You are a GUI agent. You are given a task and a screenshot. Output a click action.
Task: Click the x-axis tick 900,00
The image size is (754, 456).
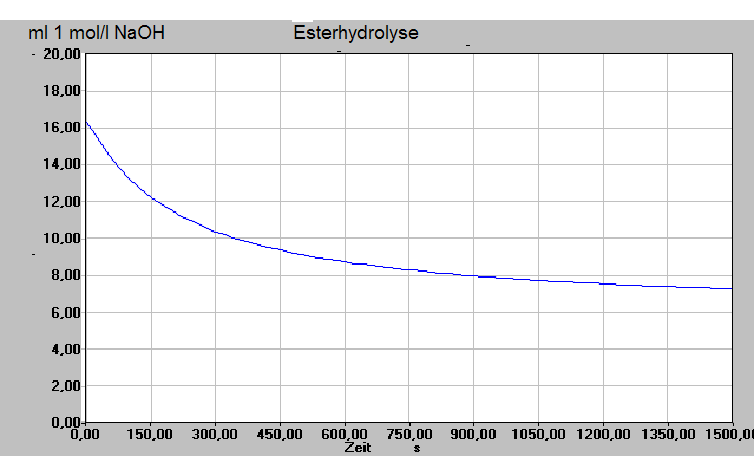(x=474, y=434)
